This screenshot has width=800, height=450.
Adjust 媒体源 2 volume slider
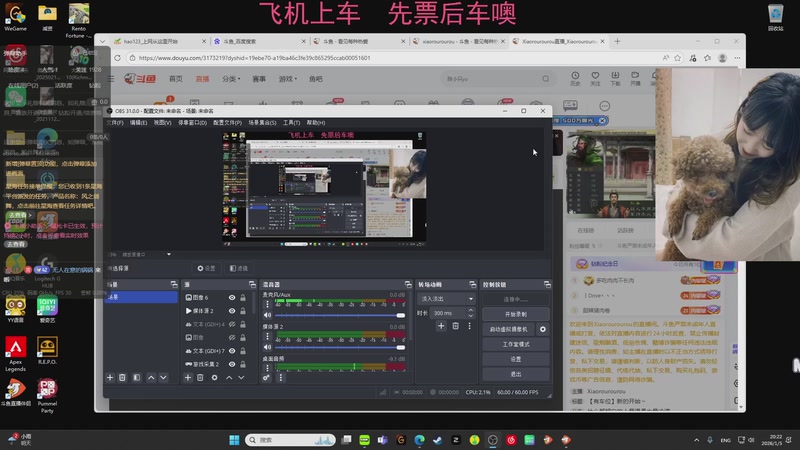(340, 347)
